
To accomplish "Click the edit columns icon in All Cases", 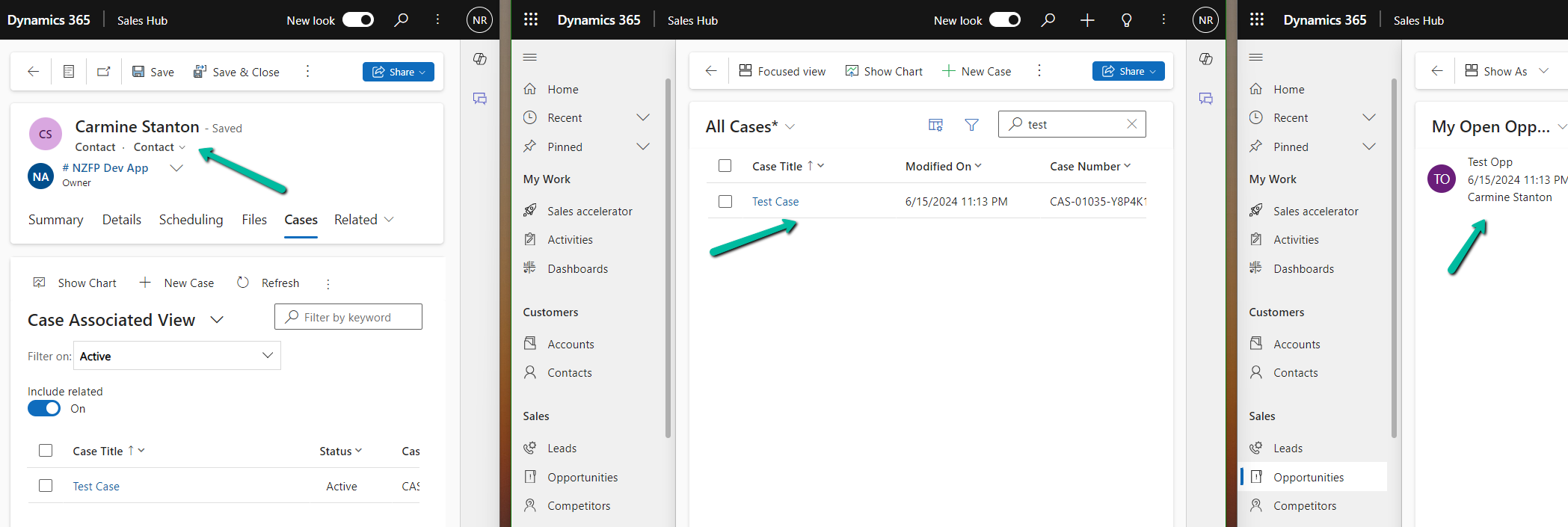I will coord(935,125).
